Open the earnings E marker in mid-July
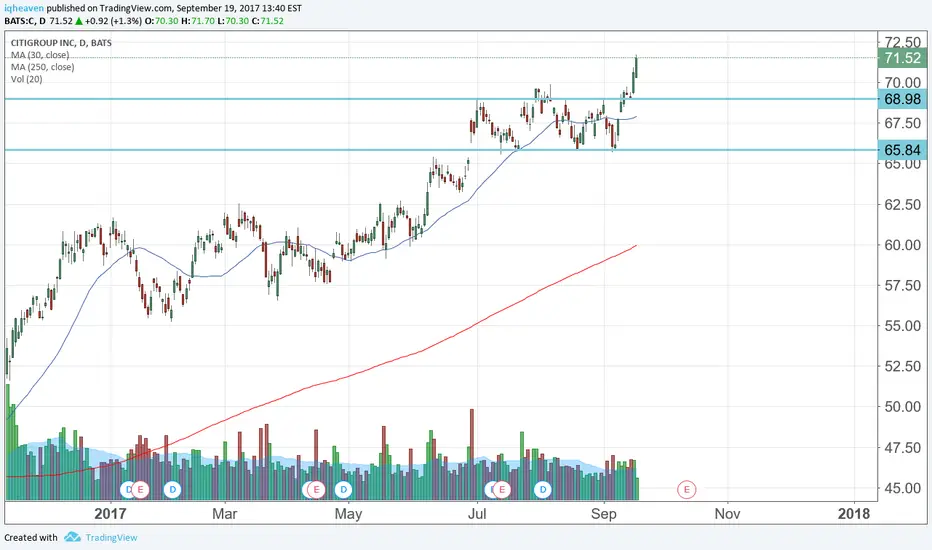This screenshot has width=932, height=550. [x=502, y=490]
